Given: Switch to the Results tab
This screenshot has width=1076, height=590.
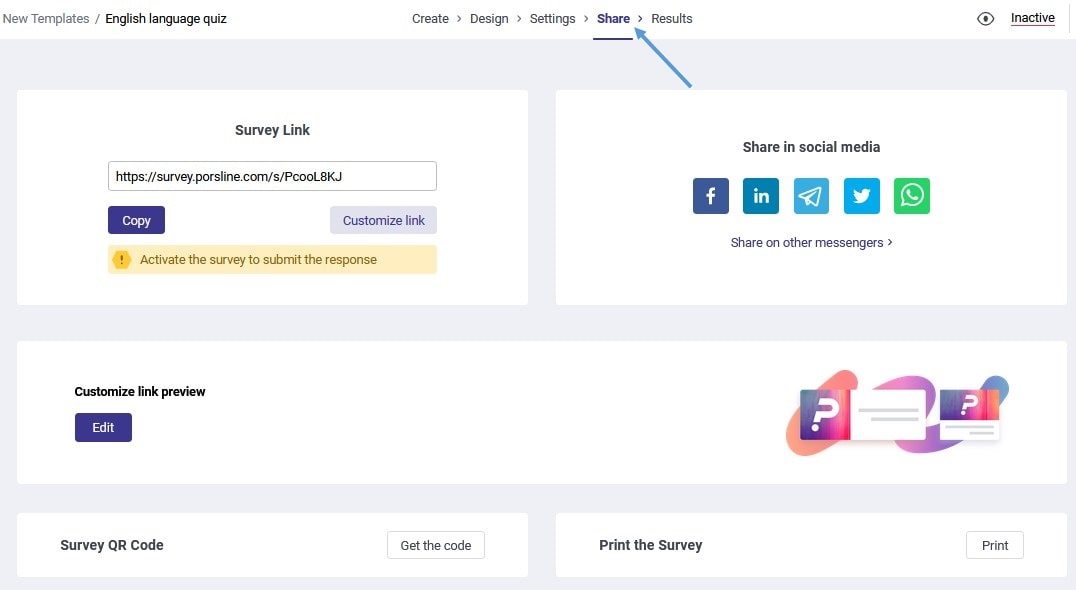Looking at the screenshot, I should (671, 18).
